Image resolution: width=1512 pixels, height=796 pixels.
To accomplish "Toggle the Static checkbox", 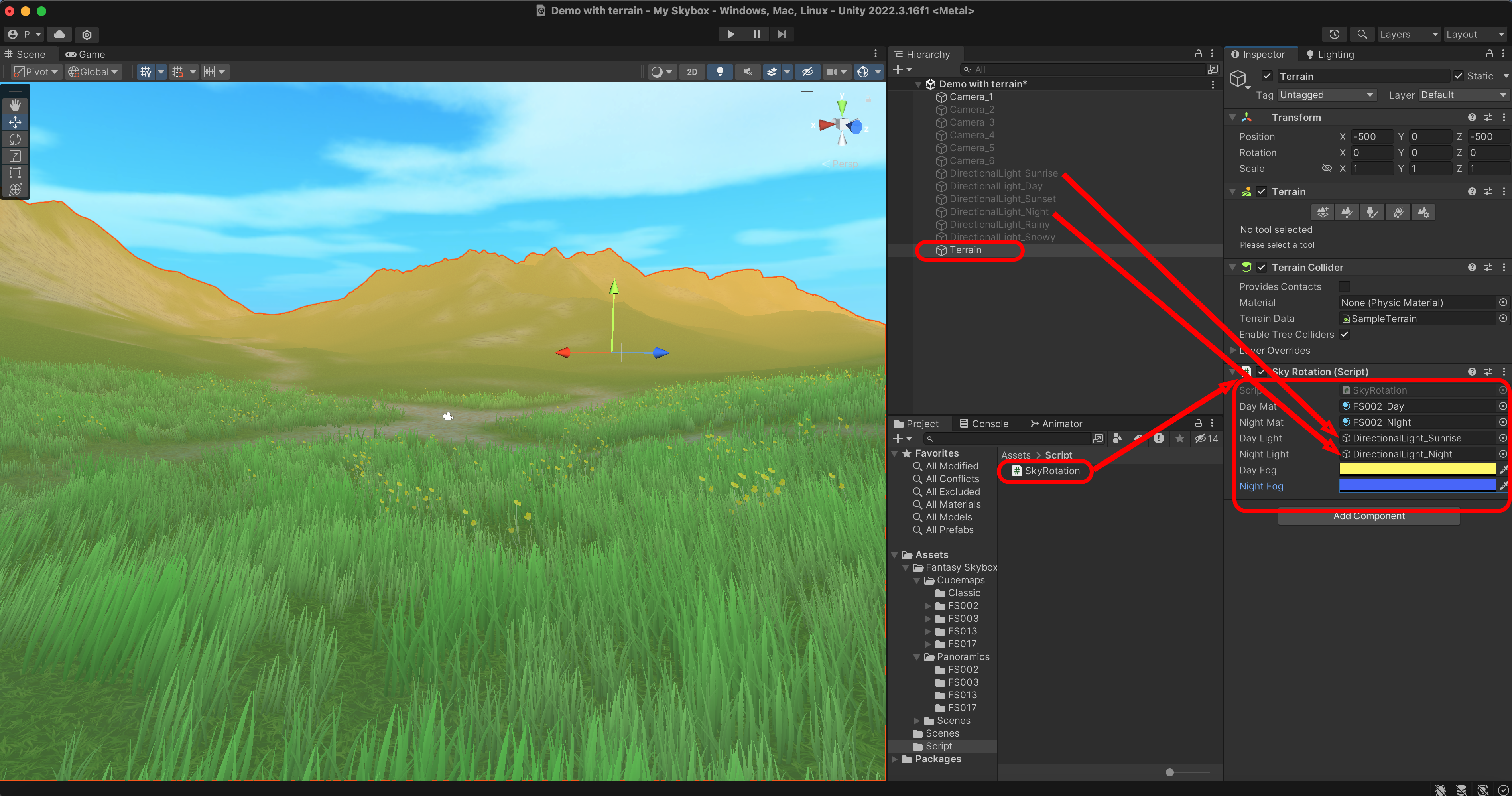I will click(1458, 76).
